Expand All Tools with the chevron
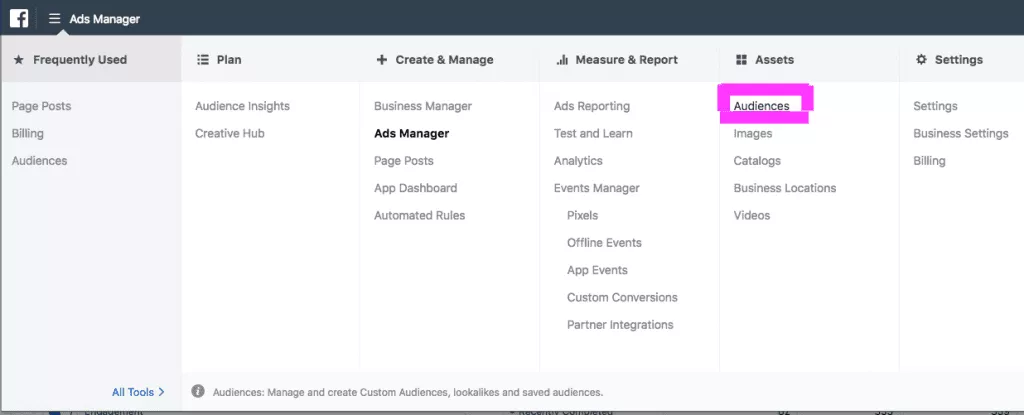Viewport: 1024px width, 415px height. pyautogui.click(x=161, y=392)
